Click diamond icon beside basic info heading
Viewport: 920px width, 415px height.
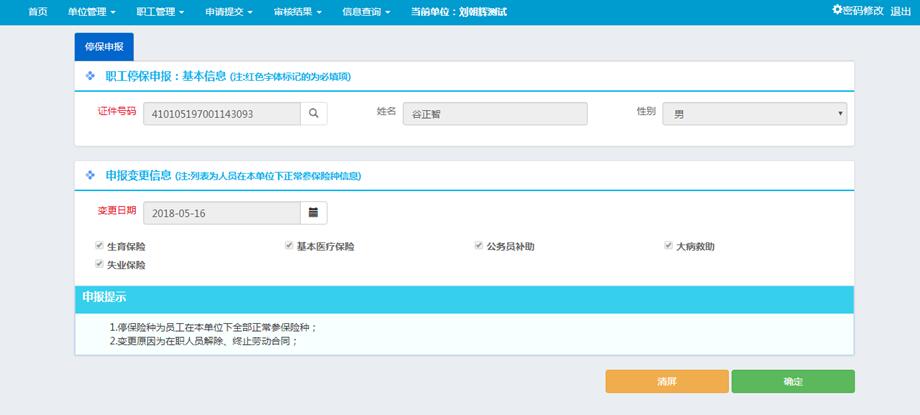(x=91, y=76)
